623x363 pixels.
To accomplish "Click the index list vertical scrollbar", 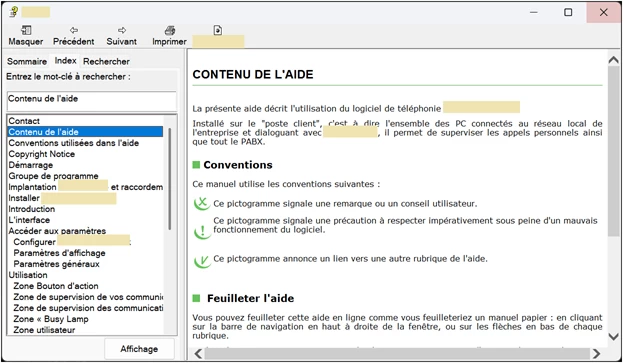I will [170, 179].
